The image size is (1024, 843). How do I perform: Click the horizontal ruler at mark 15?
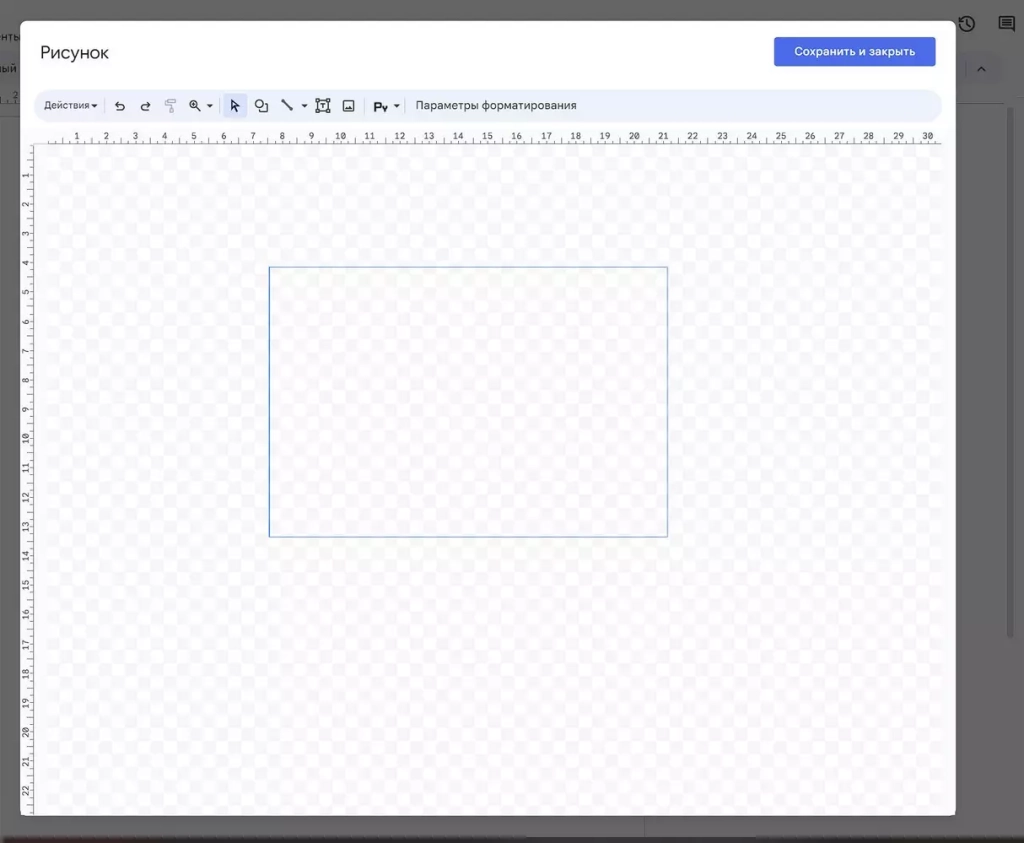(x=487, y=137)
